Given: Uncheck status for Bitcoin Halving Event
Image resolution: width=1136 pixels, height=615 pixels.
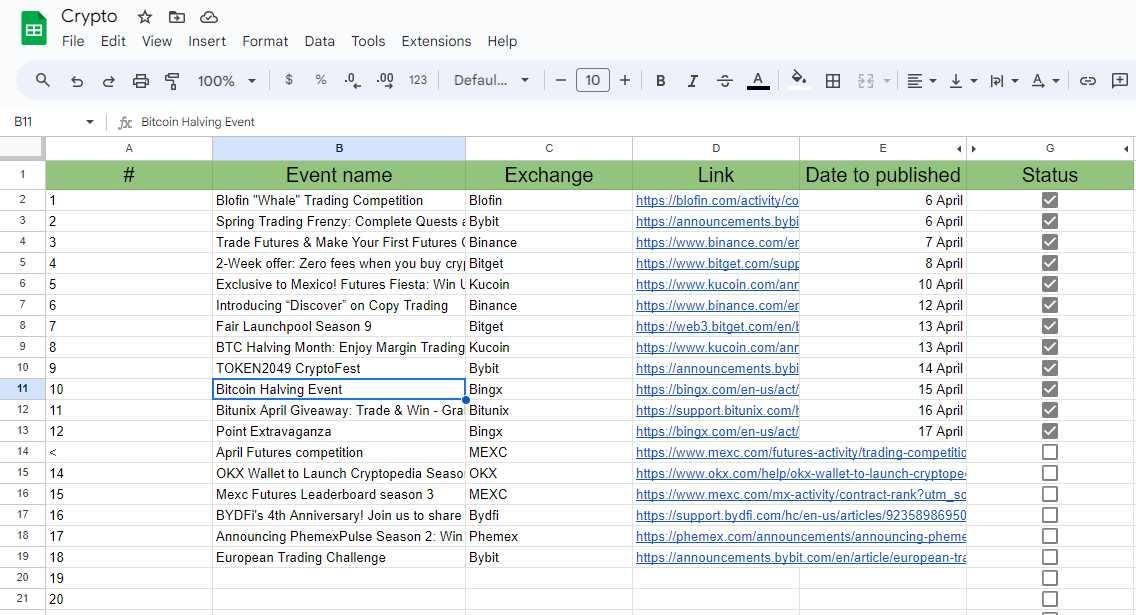Looking at the screenshot, I should pos(1050,389).
